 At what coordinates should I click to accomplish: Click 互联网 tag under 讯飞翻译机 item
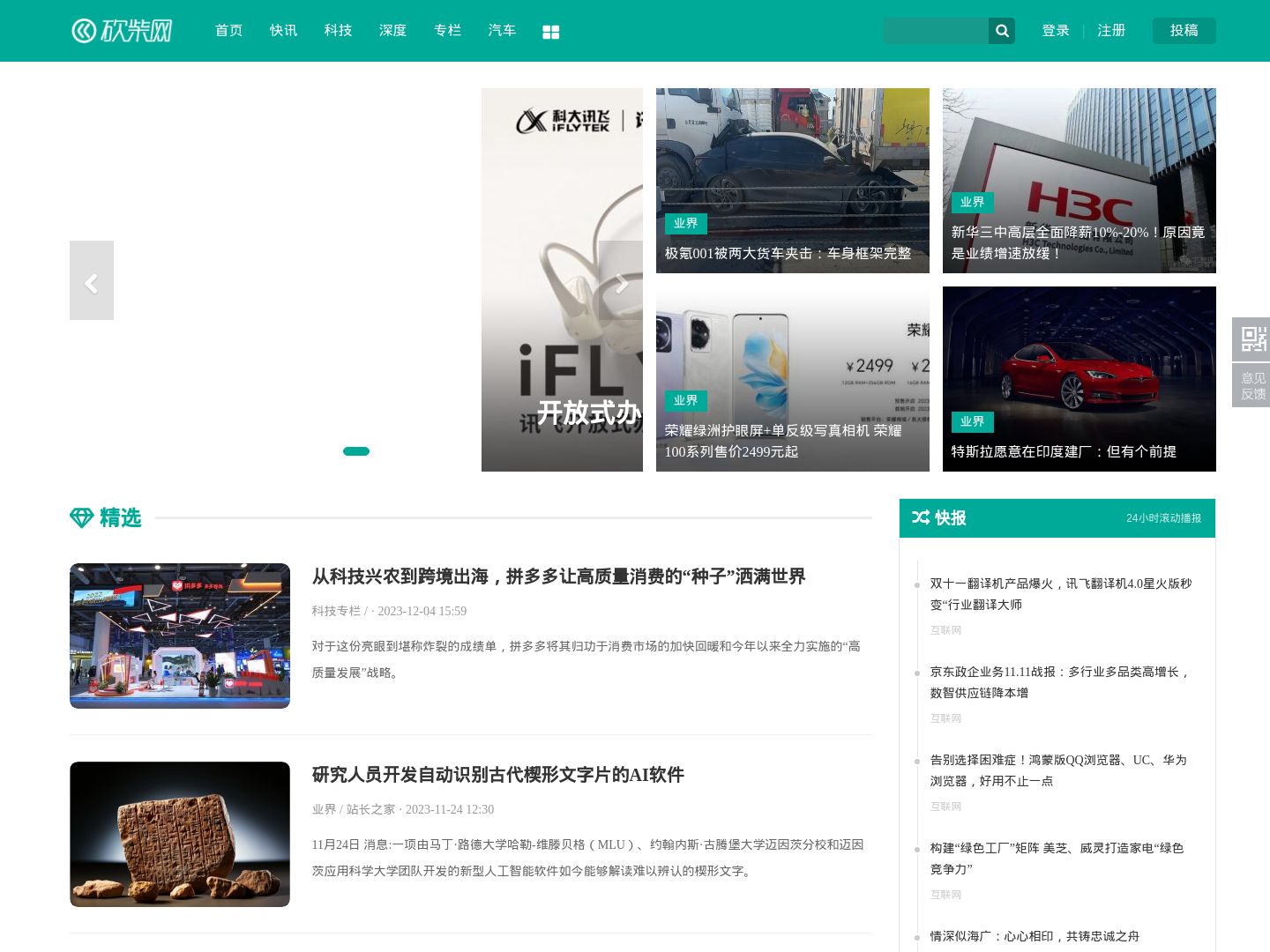[945, 630]
